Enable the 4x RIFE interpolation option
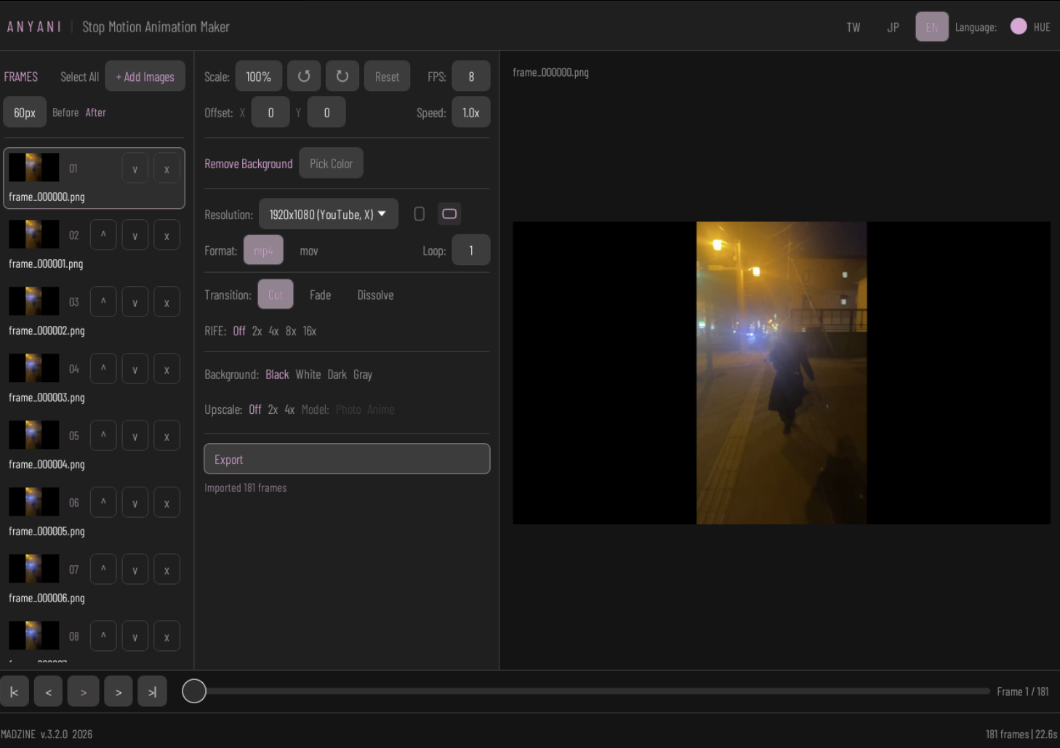The image size is (1060, 748). click(x=273, y=330)
